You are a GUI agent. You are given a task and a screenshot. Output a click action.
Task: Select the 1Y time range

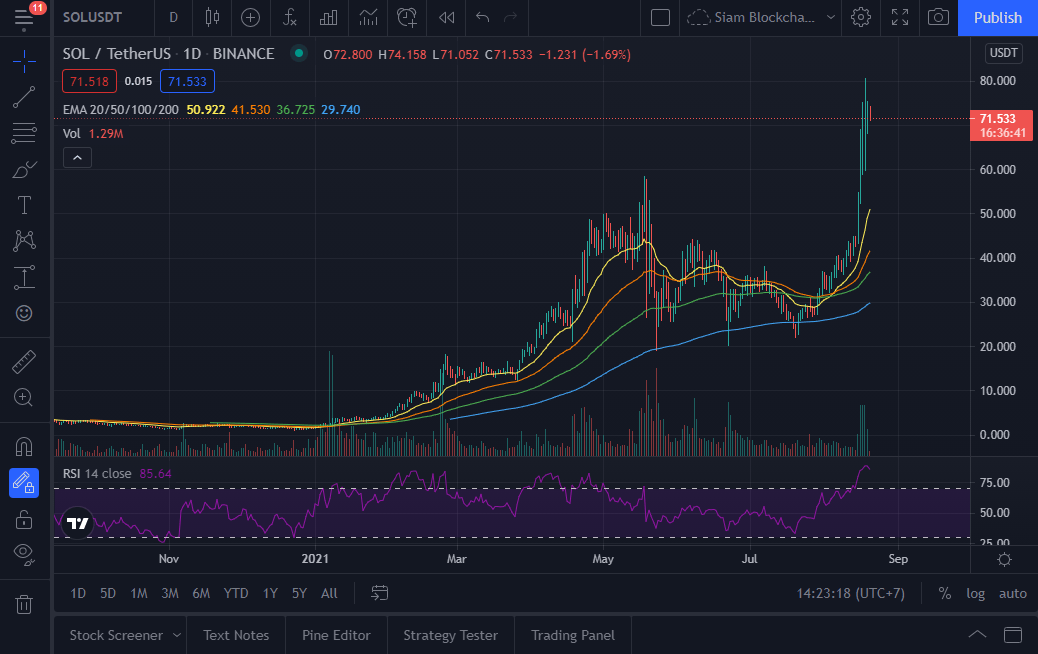point(269,593)
